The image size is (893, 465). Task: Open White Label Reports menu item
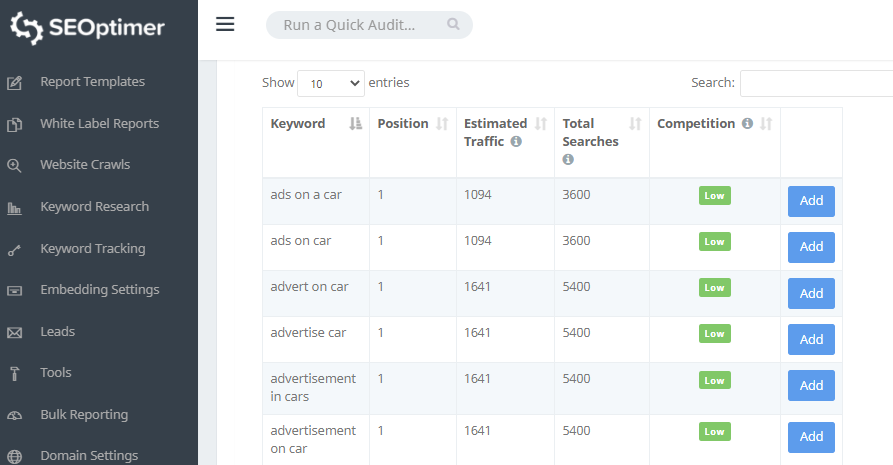click(99, 124)
